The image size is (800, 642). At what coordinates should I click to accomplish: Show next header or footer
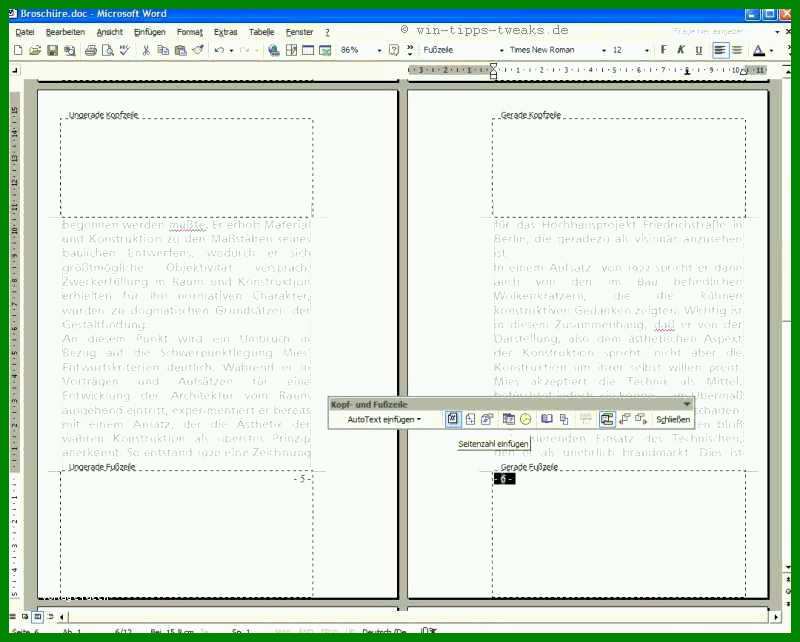pos(641,419)
